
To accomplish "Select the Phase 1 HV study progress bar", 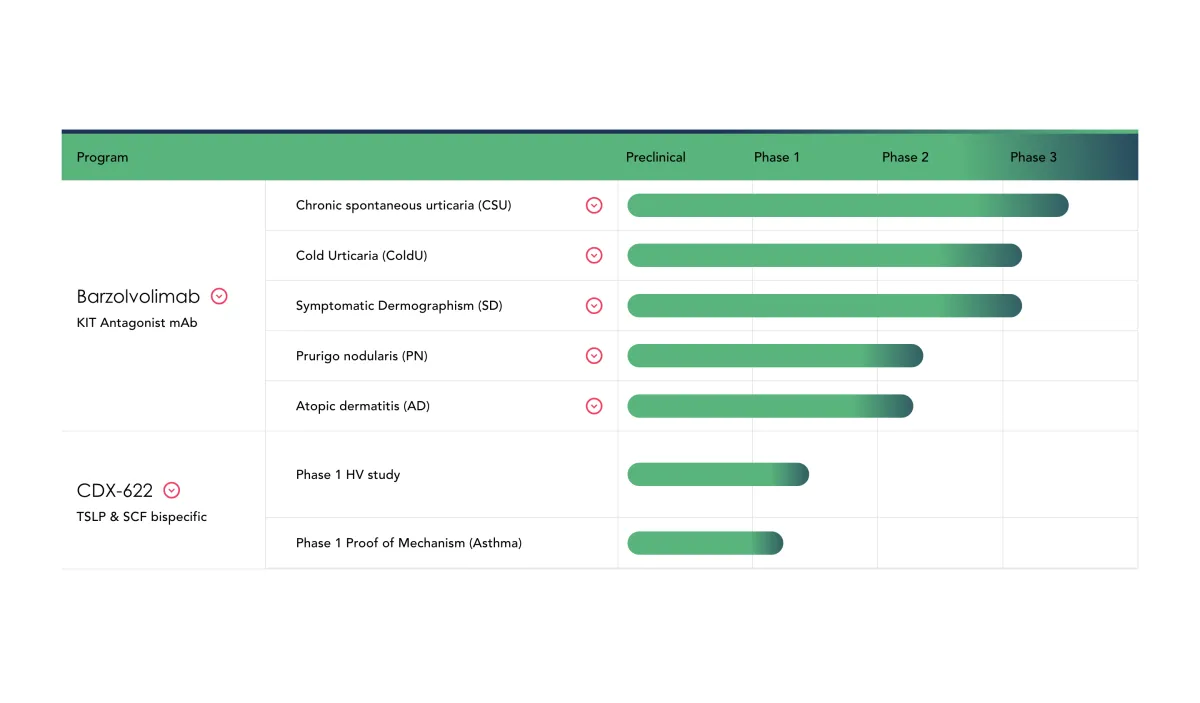I will [x=717, y=474].
